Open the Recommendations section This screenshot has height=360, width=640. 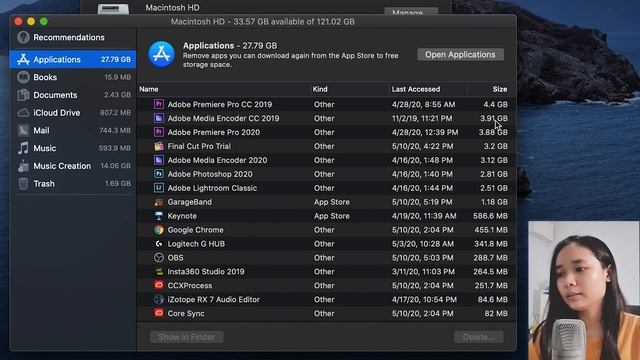(73, 37)
